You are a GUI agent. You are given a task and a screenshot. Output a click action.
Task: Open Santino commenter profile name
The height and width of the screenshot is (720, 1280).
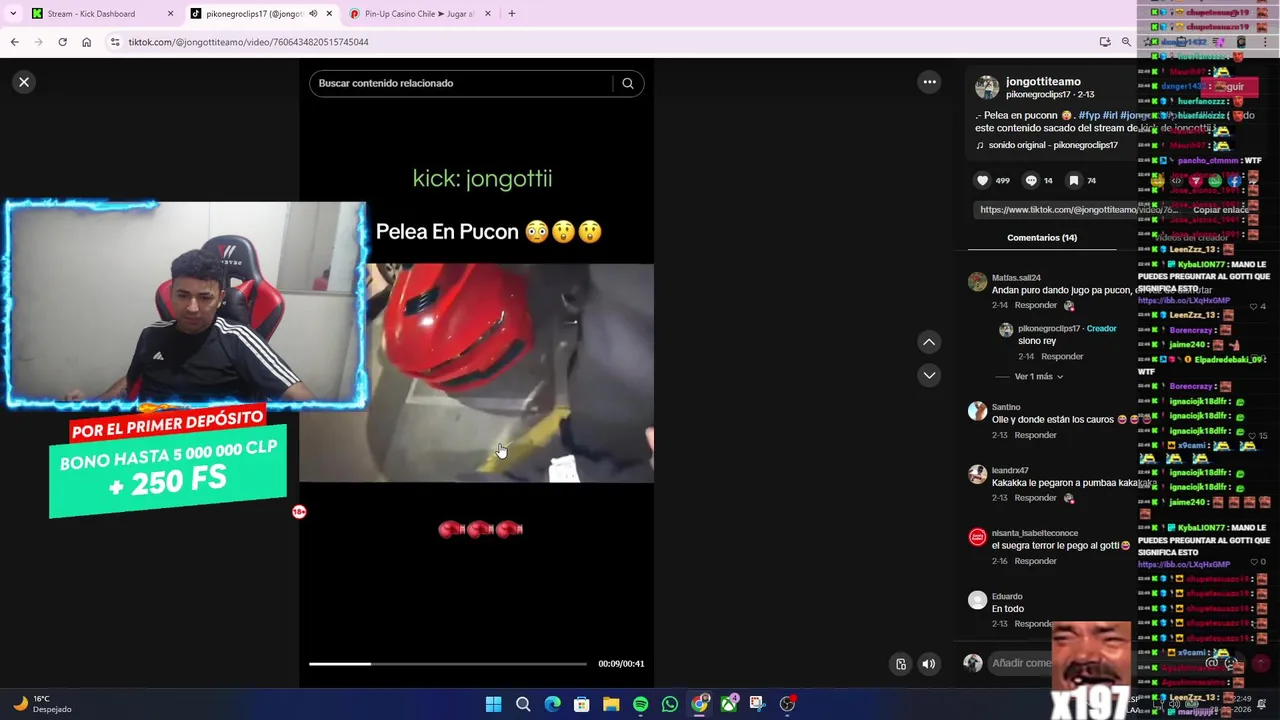coord(1006,407)
